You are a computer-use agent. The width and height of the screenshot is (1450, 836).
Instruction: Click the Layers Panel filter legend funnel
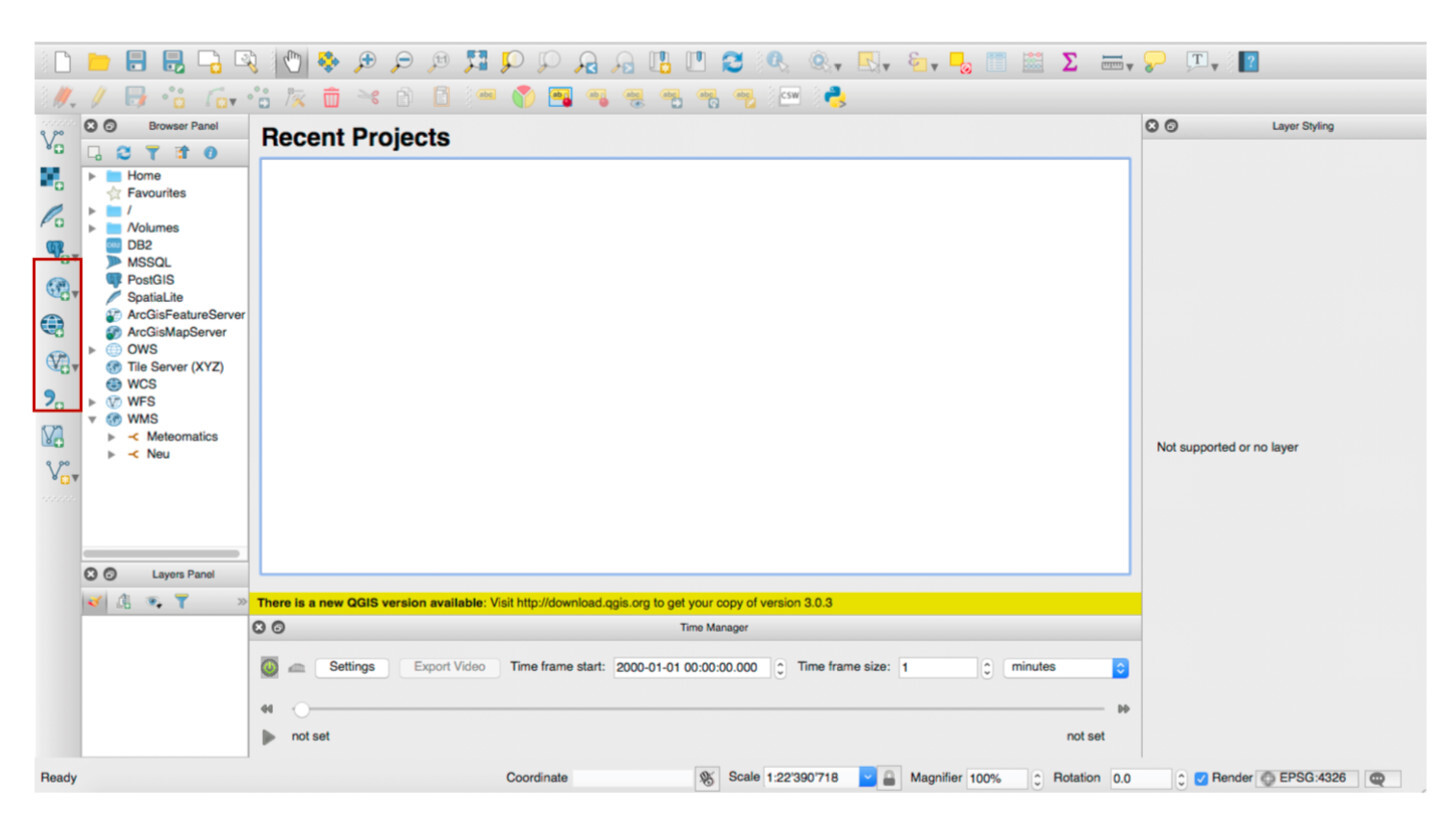[x=181, y=602]
